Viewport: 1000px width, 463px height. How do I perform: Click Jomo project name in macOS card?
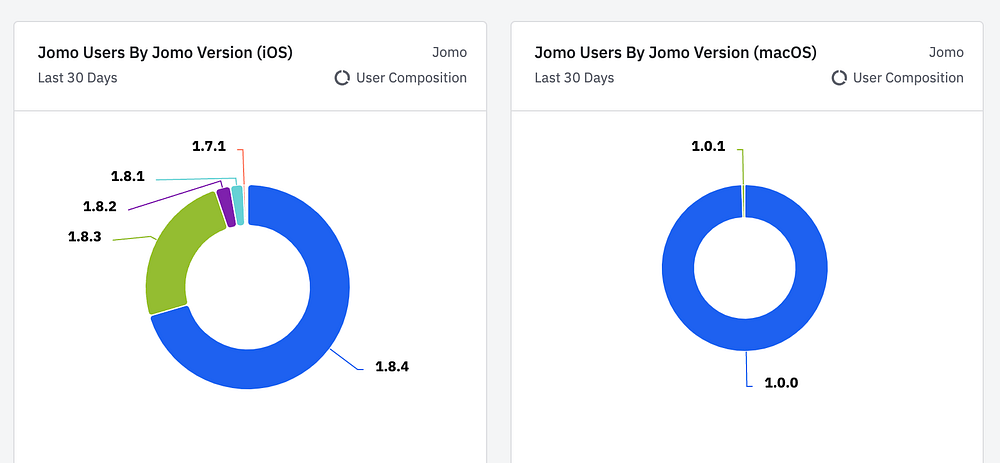pyautogui.click(x=946, y=52)
